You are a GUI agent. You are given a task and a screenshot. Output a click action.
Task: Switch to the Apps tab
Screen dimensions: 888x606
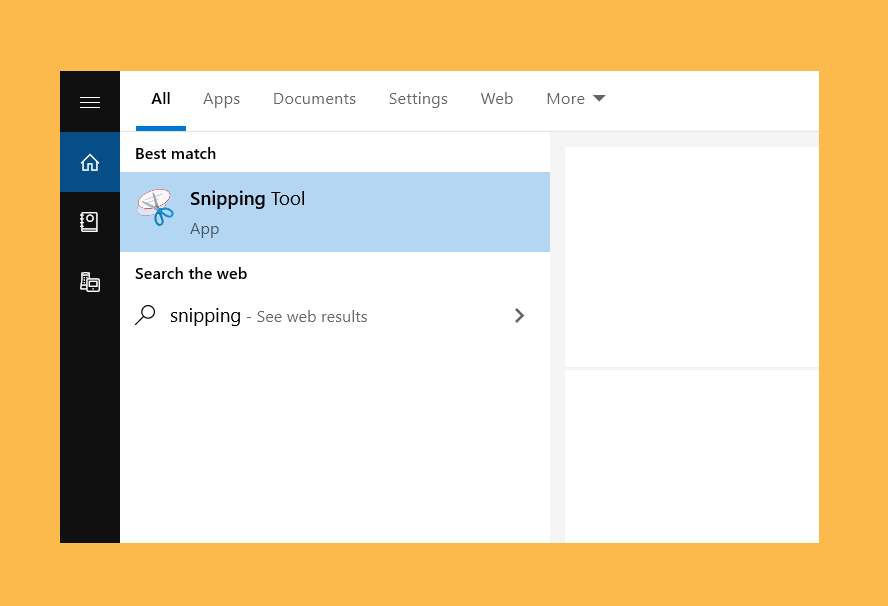(221, 99)
